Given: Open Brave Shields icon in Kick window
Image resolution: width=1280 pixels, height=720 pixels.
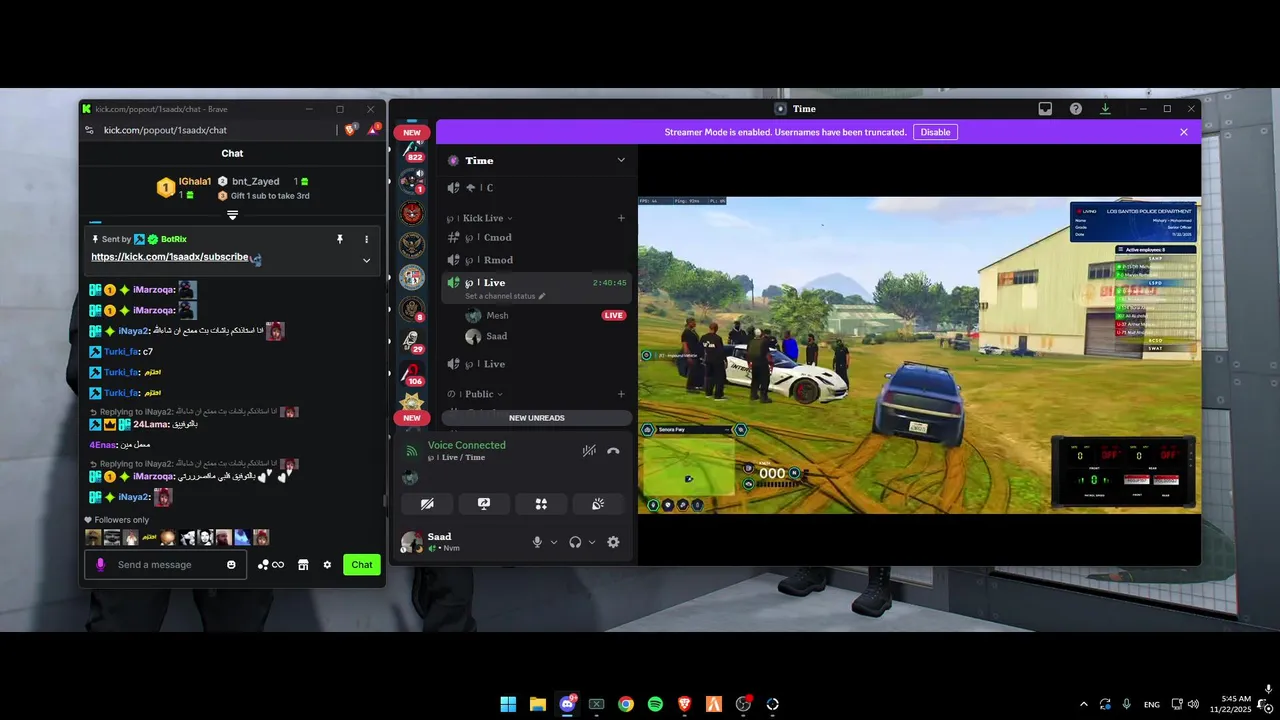Looking at the screenshot, I should tap(351, 130).
